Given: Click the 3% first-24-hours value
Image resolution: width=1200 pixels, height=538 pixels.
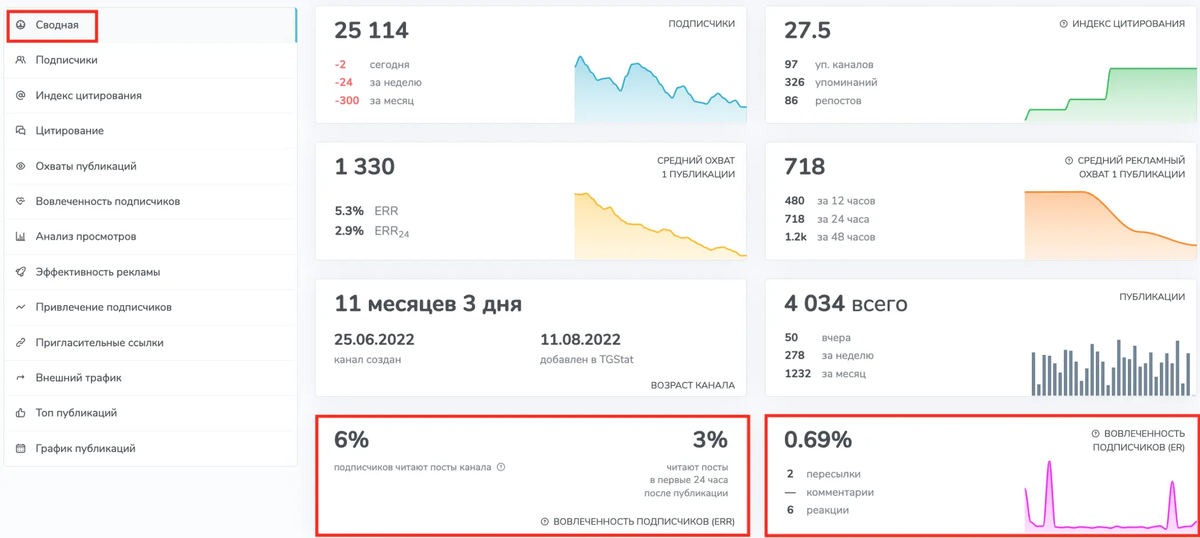Looking at the screenshot, I should 710,440.
